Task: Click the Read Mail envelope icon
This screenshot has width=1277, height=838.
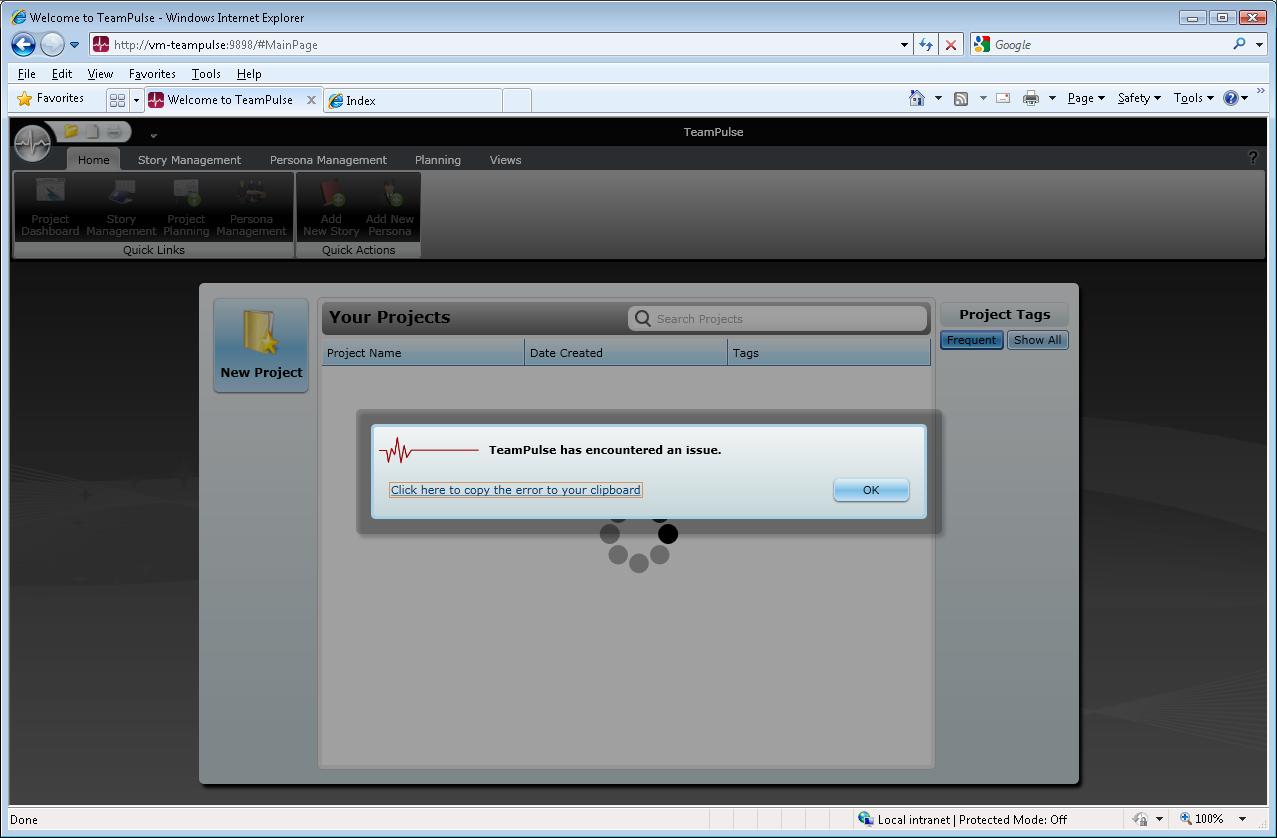Action: point(1003,98)
